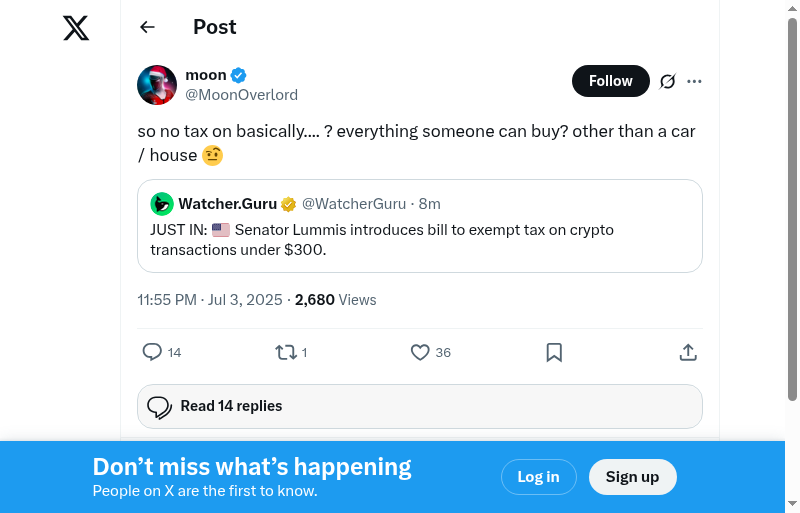Click the reply speech bubble icon

click(x=152, y=352)
